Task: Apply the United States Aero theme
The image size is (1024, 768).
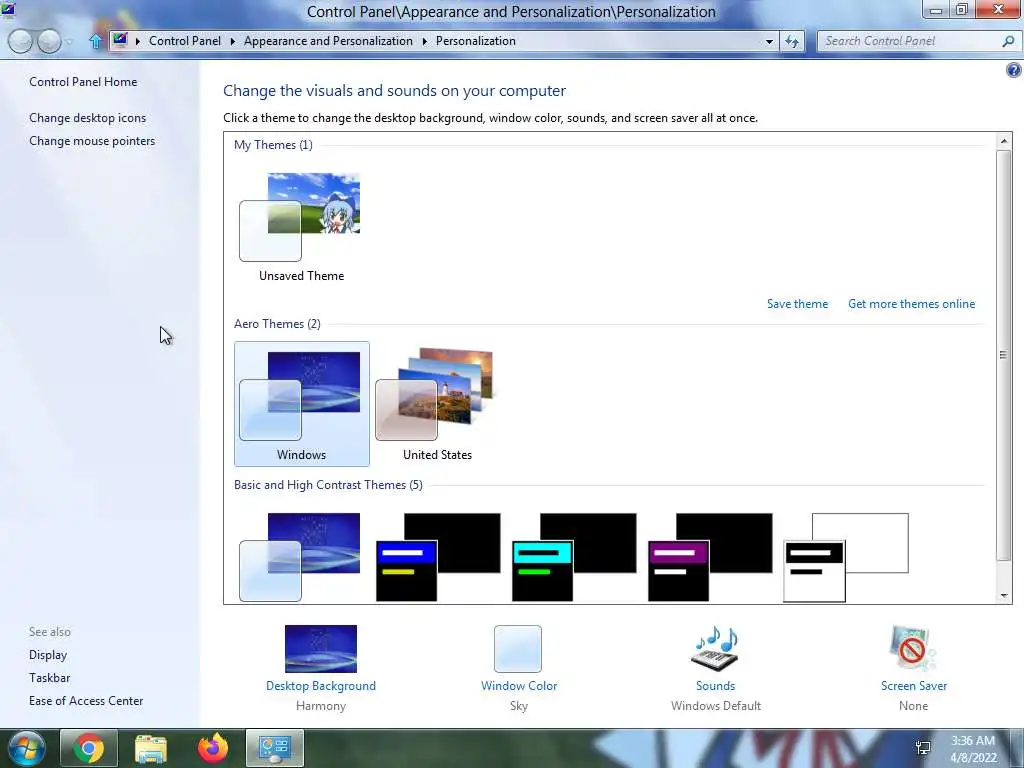Action: coord(437,404)
